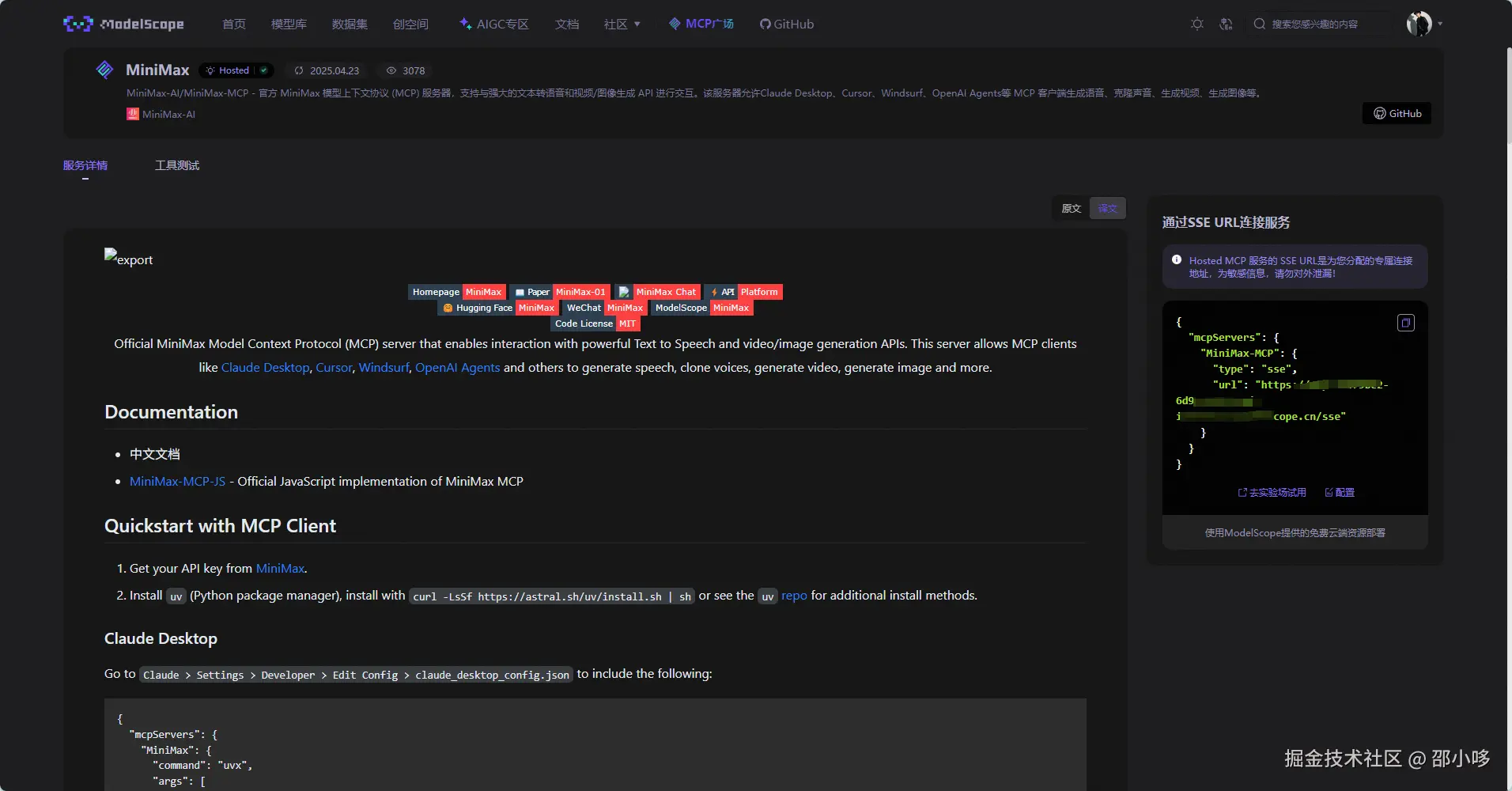Open 数据集 navigation item
Viewport: 1512px width, 791px height.
[350, 25]
